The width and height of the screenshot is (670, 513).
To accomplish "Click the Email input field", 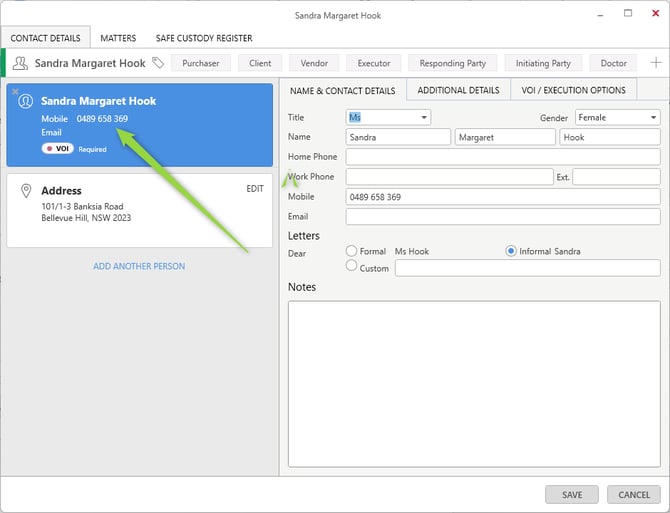I will click(502, 217).
